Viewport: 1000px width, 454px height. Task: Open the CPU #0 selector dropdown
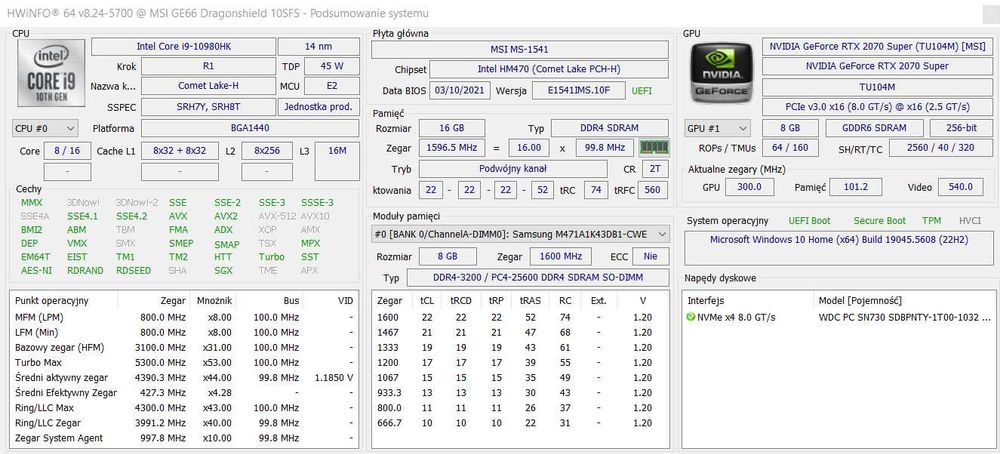(45, 128)
